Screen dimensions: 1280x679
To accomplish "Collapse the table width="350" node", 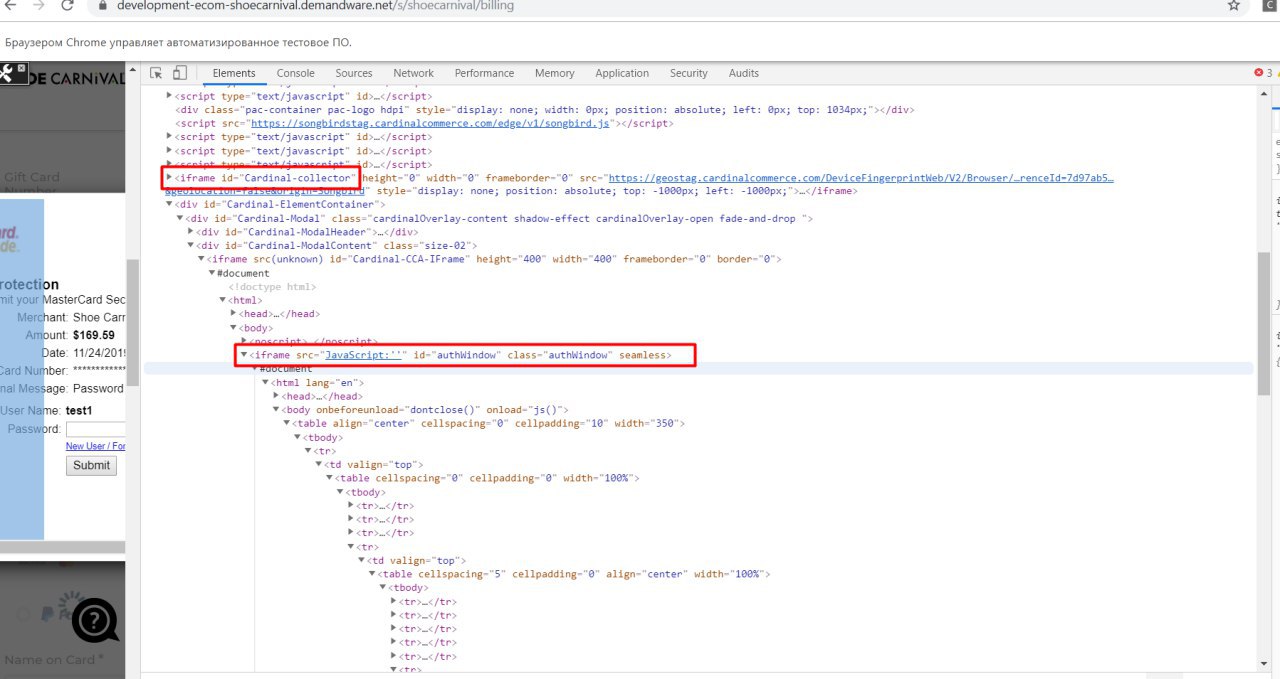I will click(x=286, y=424).
